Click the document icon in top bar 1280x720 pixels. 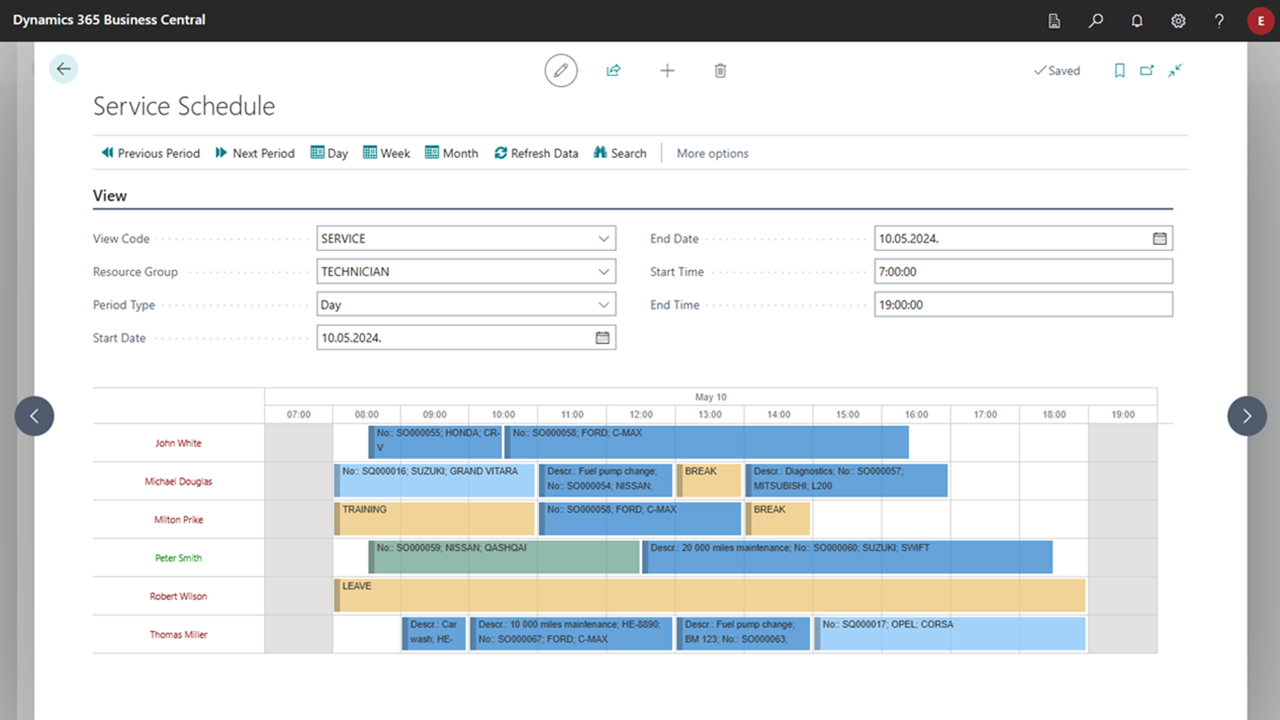[x=1054, y=20]
